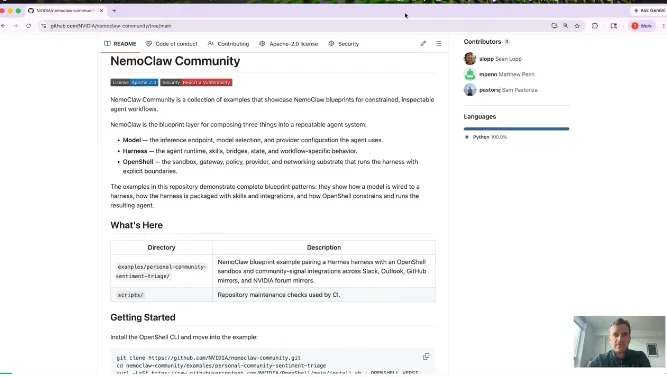Open contributor slopp Sean Lopp
This screenshot has width=667, height=377.
tap(500, 59)
